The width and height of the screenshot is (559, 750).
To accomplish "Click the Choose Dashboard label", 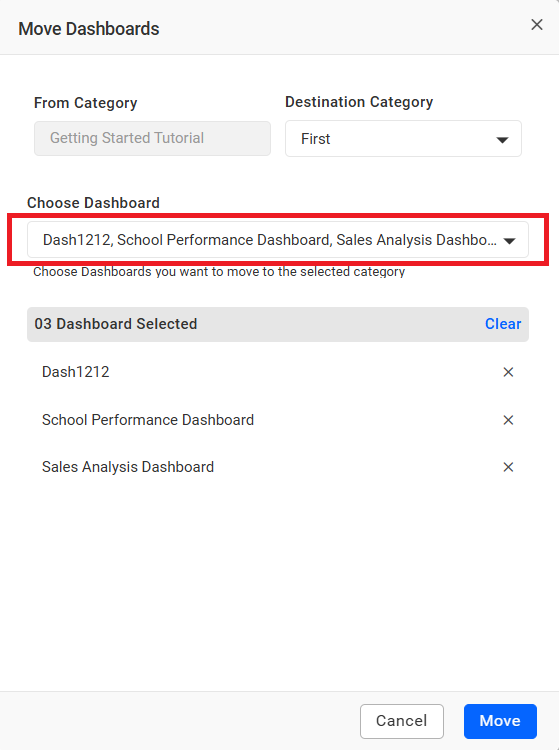I will click(x=93, y=203).
